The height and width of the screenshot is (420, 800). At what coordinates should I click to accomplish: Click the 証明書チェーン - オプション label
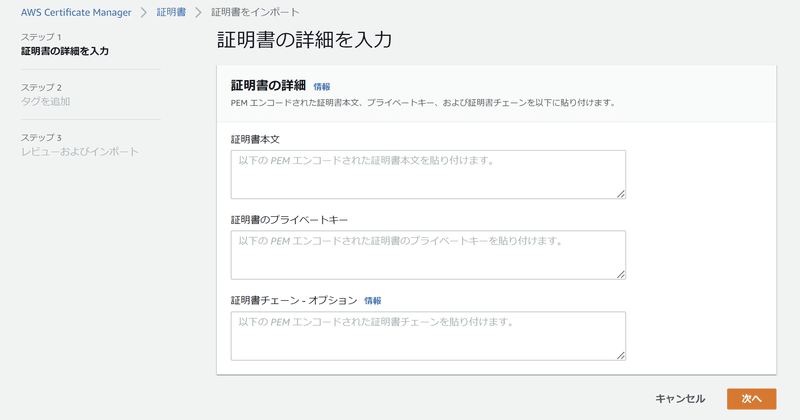294,301
